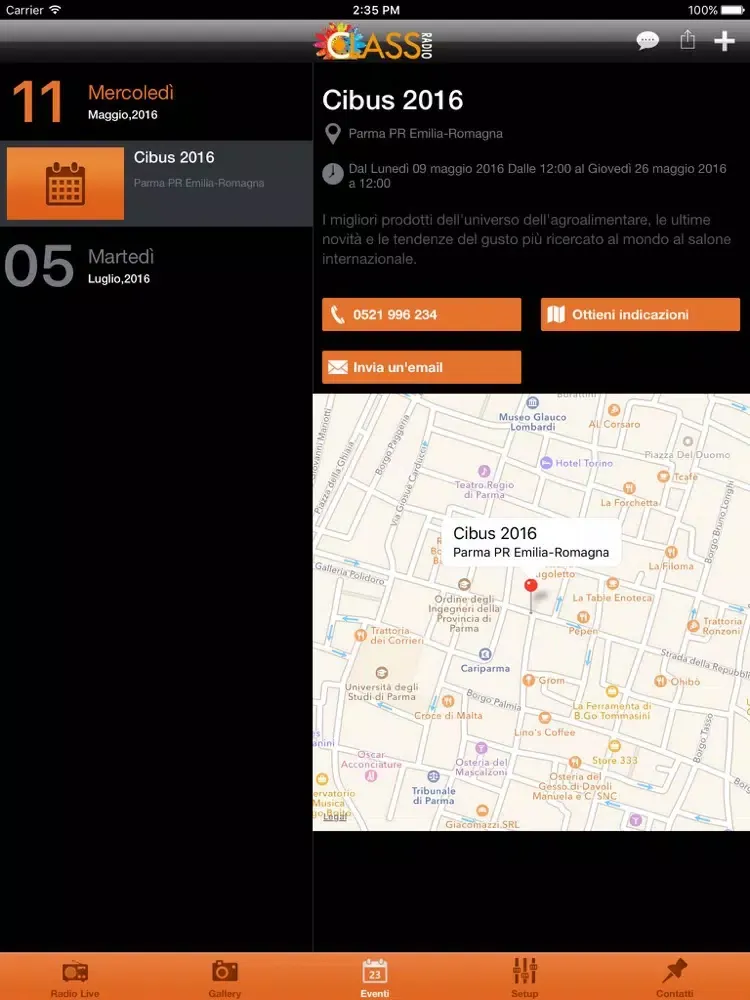This screenshot has height=1000, width=750.
Task: Go to the Contatti tab
Action: pos(674,978)
